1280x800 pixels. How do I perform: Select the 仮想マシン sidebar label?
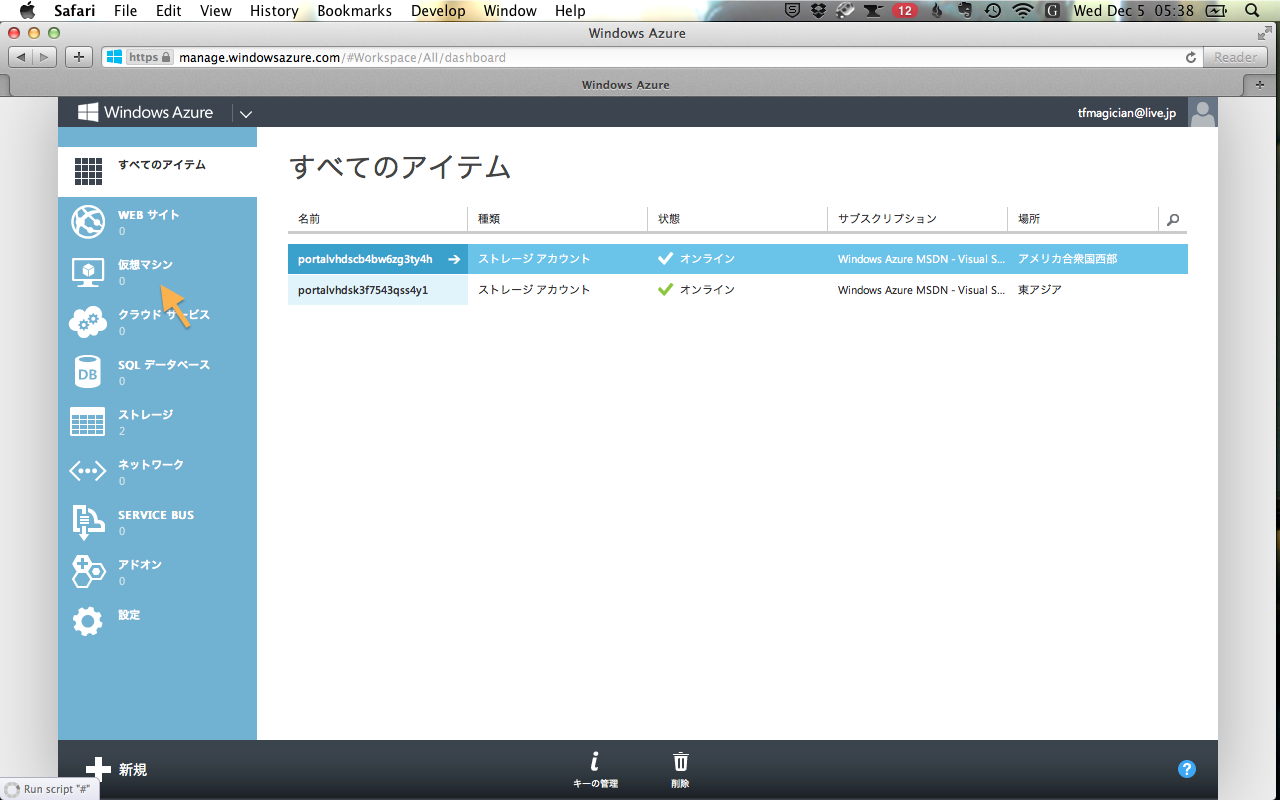(145, 265)
